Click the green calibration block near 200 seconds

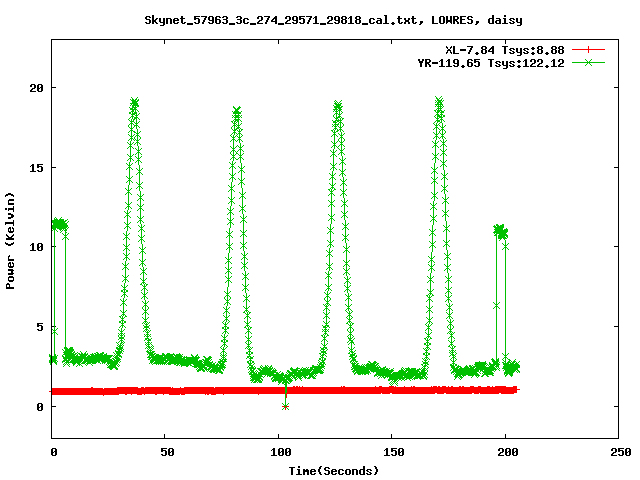(500, 231)
